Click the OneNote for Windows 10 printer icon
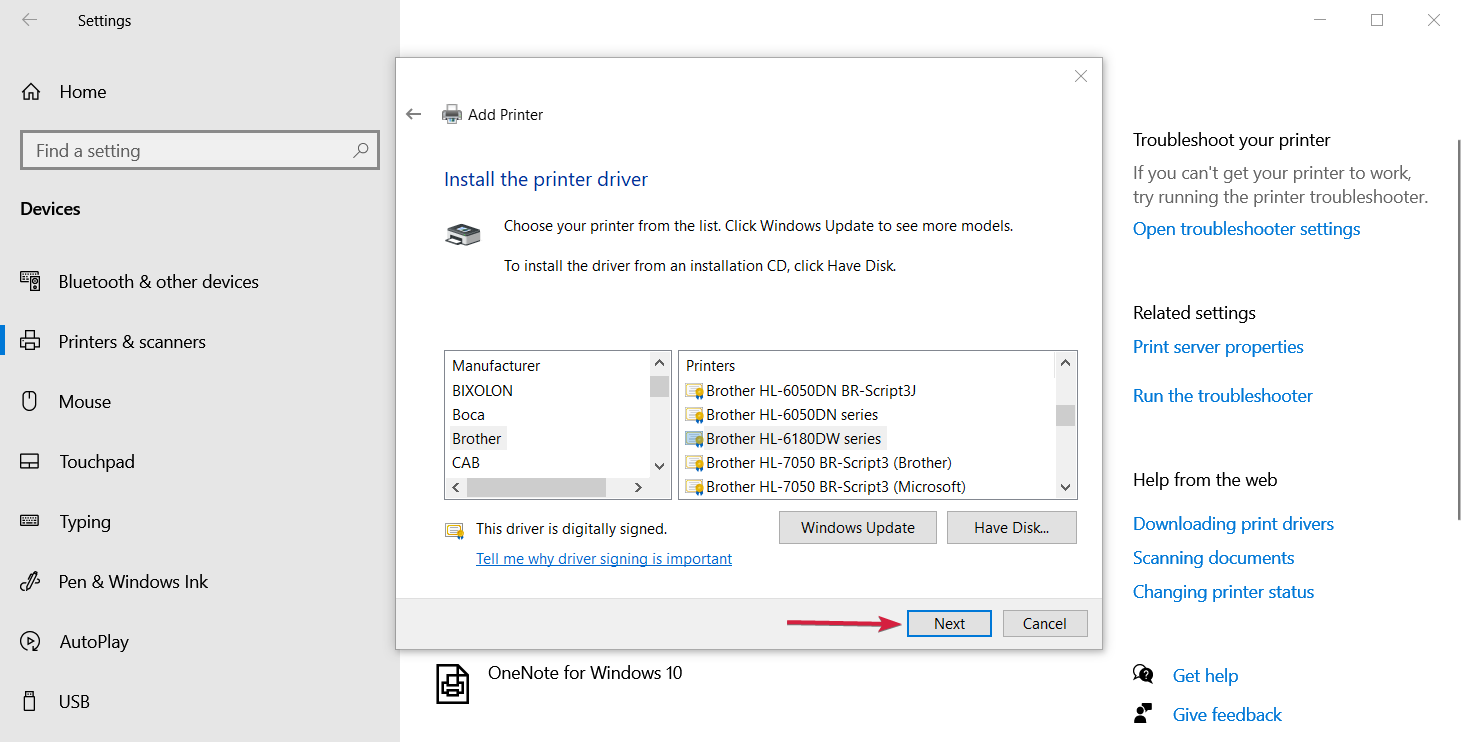The image size is (1463, 742). (x=453, y=683)
